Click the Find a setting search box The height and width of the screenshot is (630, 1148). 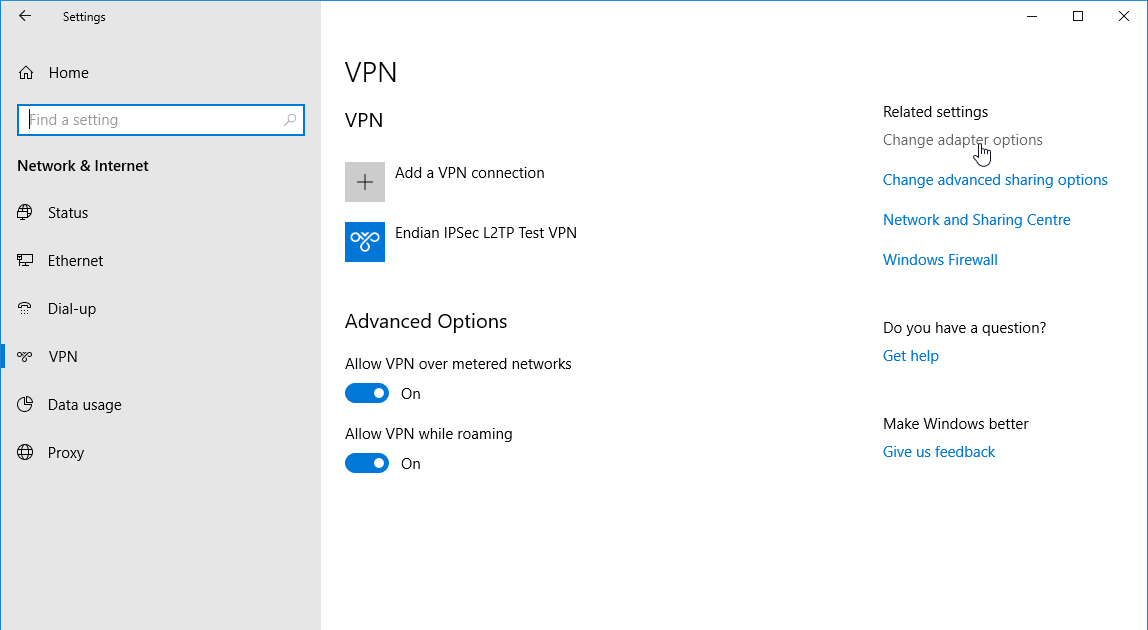point(160,120)
